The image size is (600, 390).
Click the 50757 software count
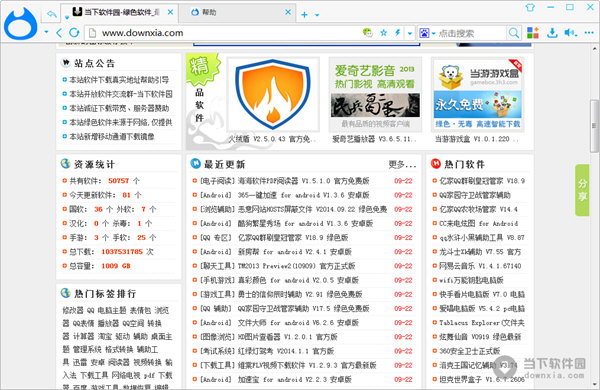(x=119, y=181)
